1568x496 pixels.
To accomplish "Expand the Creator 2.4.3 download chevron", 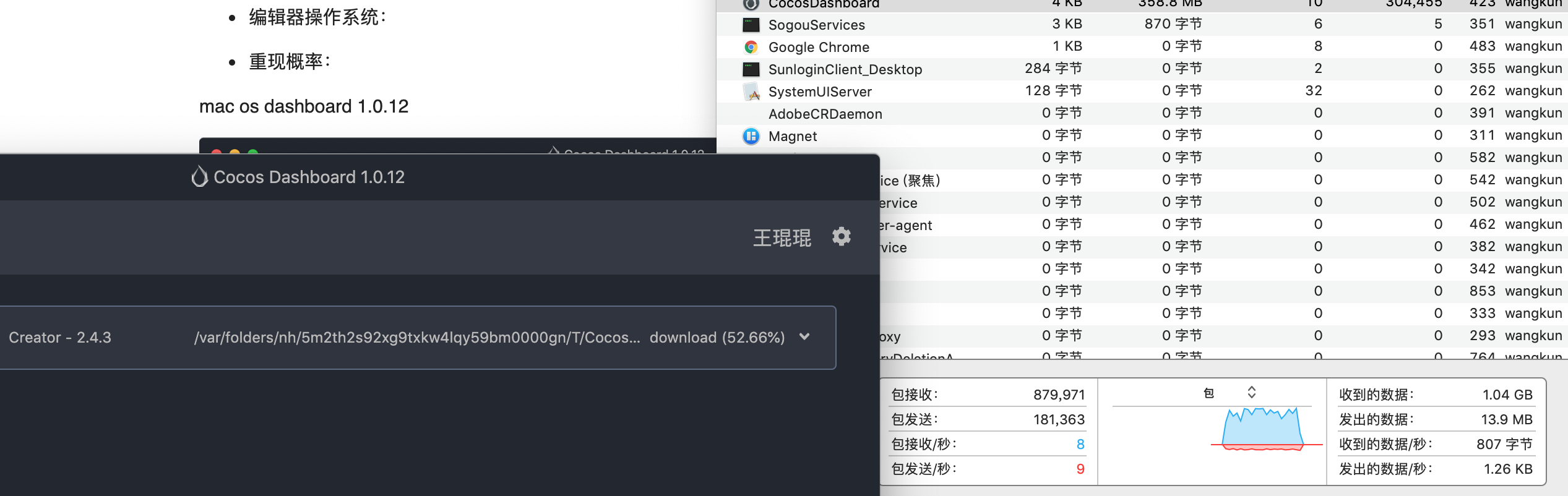I will point(804,337).
